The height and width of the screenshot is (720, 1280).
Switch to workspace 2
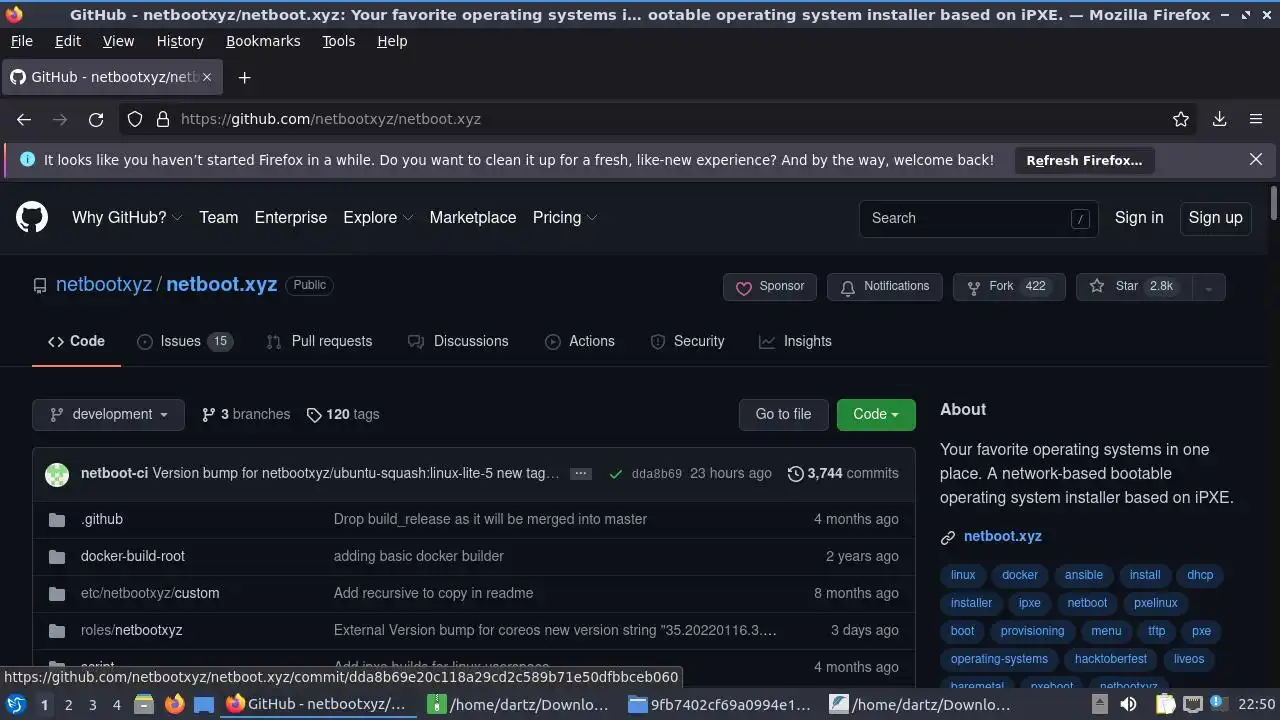point(68,704)
